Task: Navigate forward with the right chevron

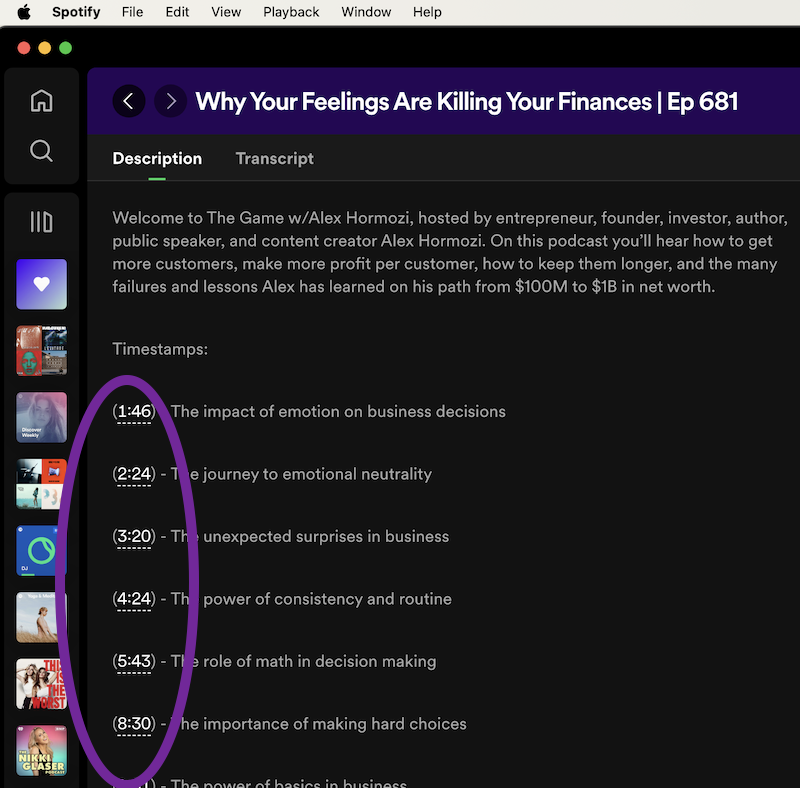Action: 170,101
